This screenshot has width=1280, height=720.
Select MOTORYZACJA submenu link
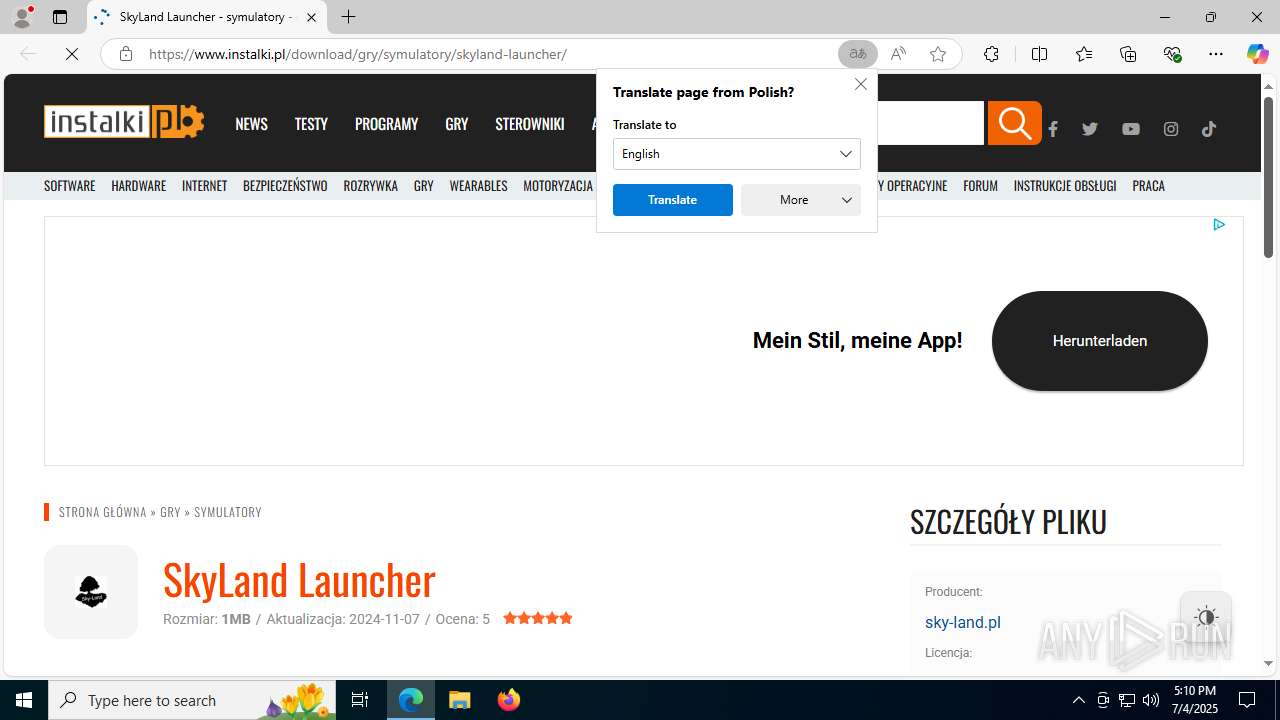[x=558, y=186]
